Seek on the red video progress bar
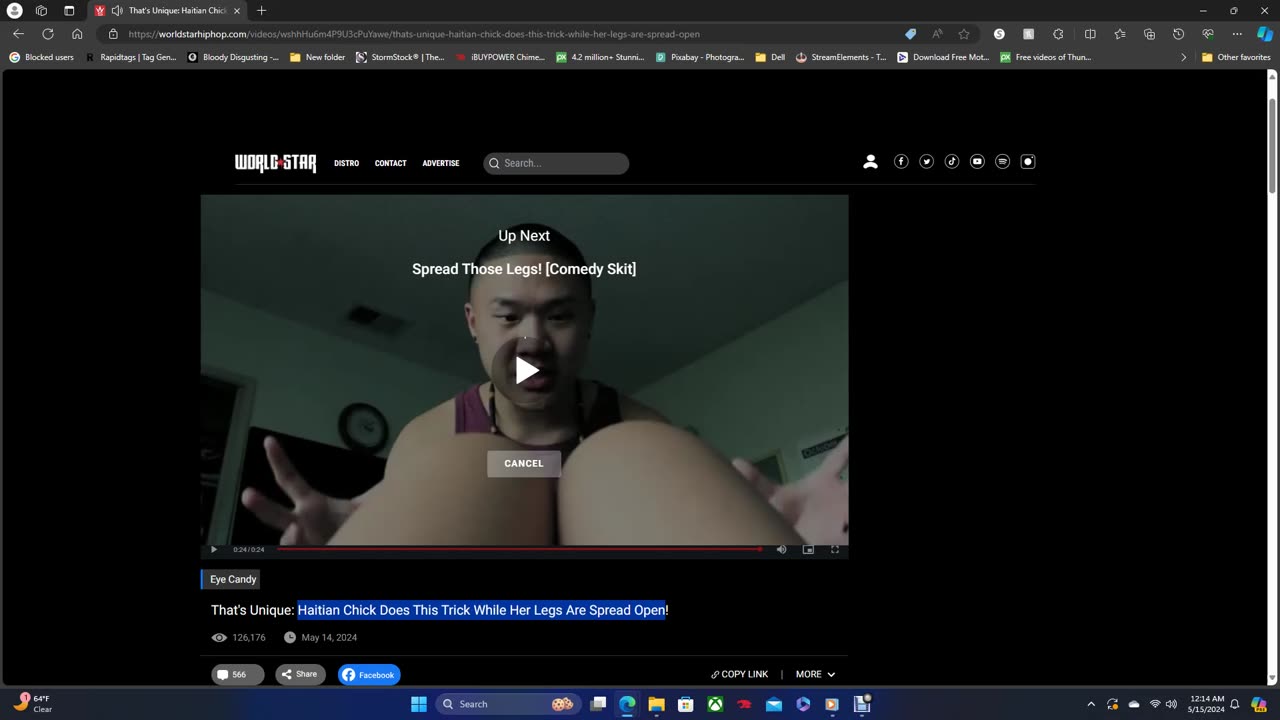This screenshot has width=1280, height=720. (x=519, y=549)
